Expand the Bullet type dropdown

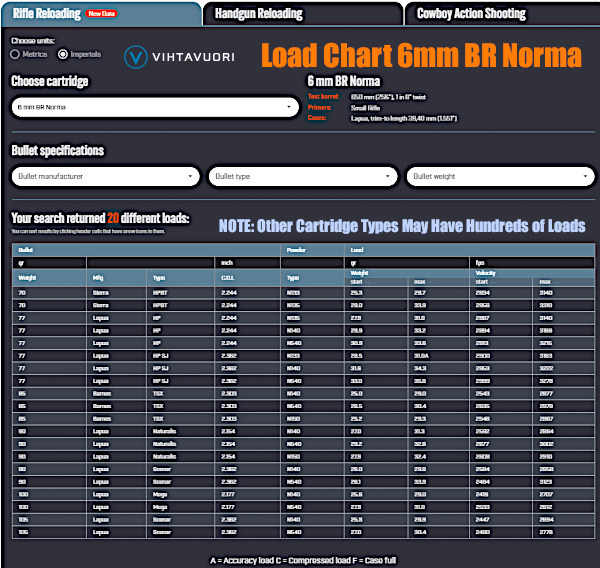pyautogui.click(x=303, y=176)
